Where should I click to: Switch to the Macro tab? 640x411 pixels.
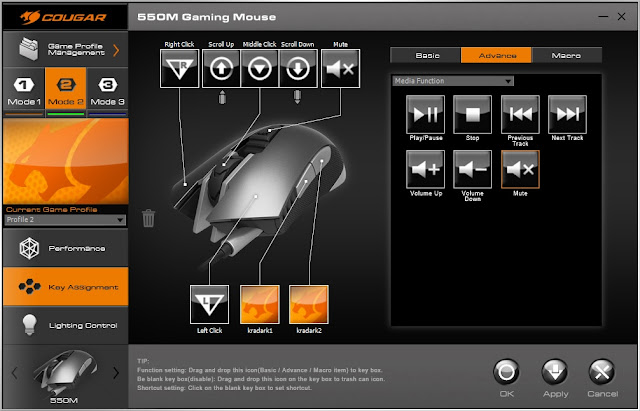567,55
